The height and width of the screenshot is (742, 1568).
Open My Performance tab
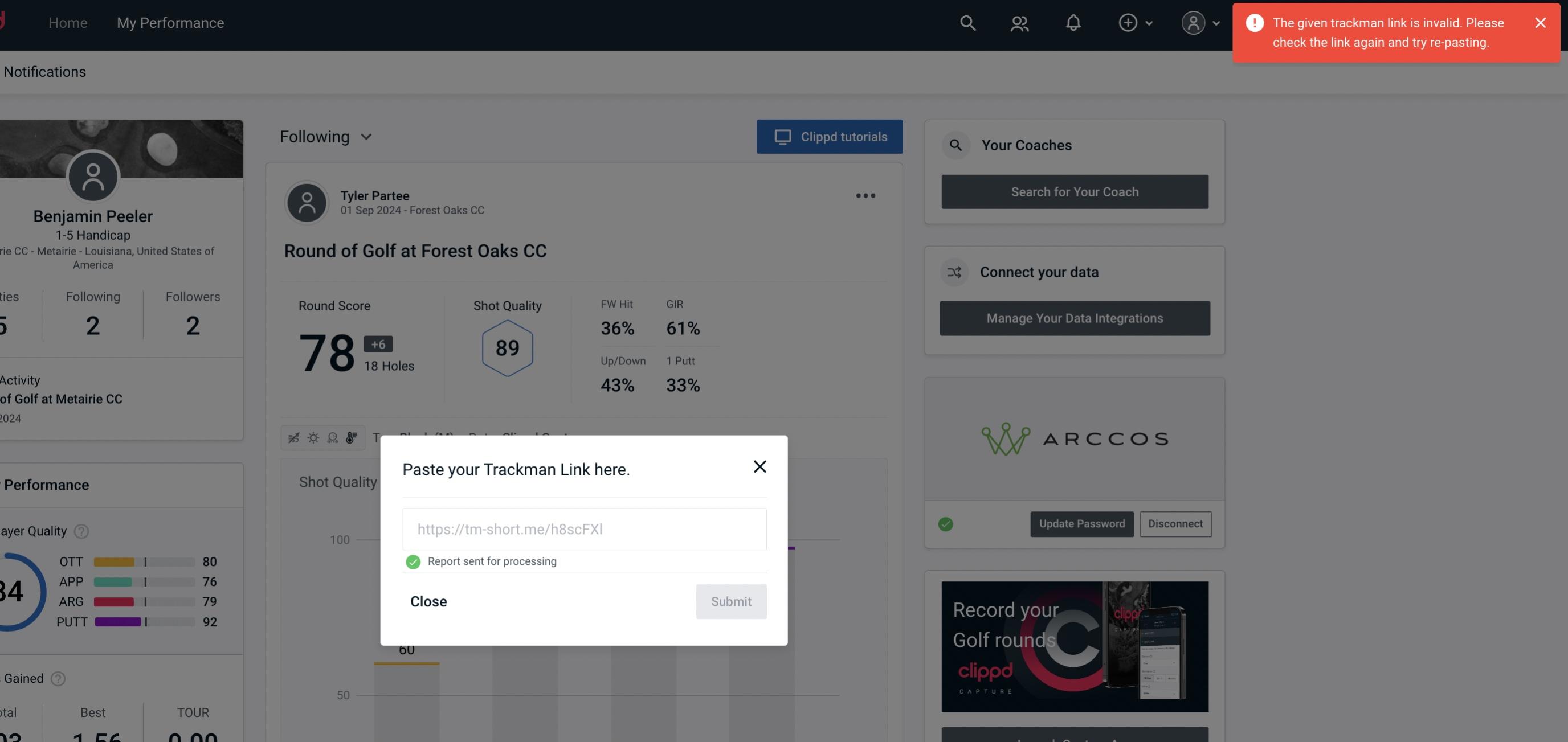[x=170, y=21]
